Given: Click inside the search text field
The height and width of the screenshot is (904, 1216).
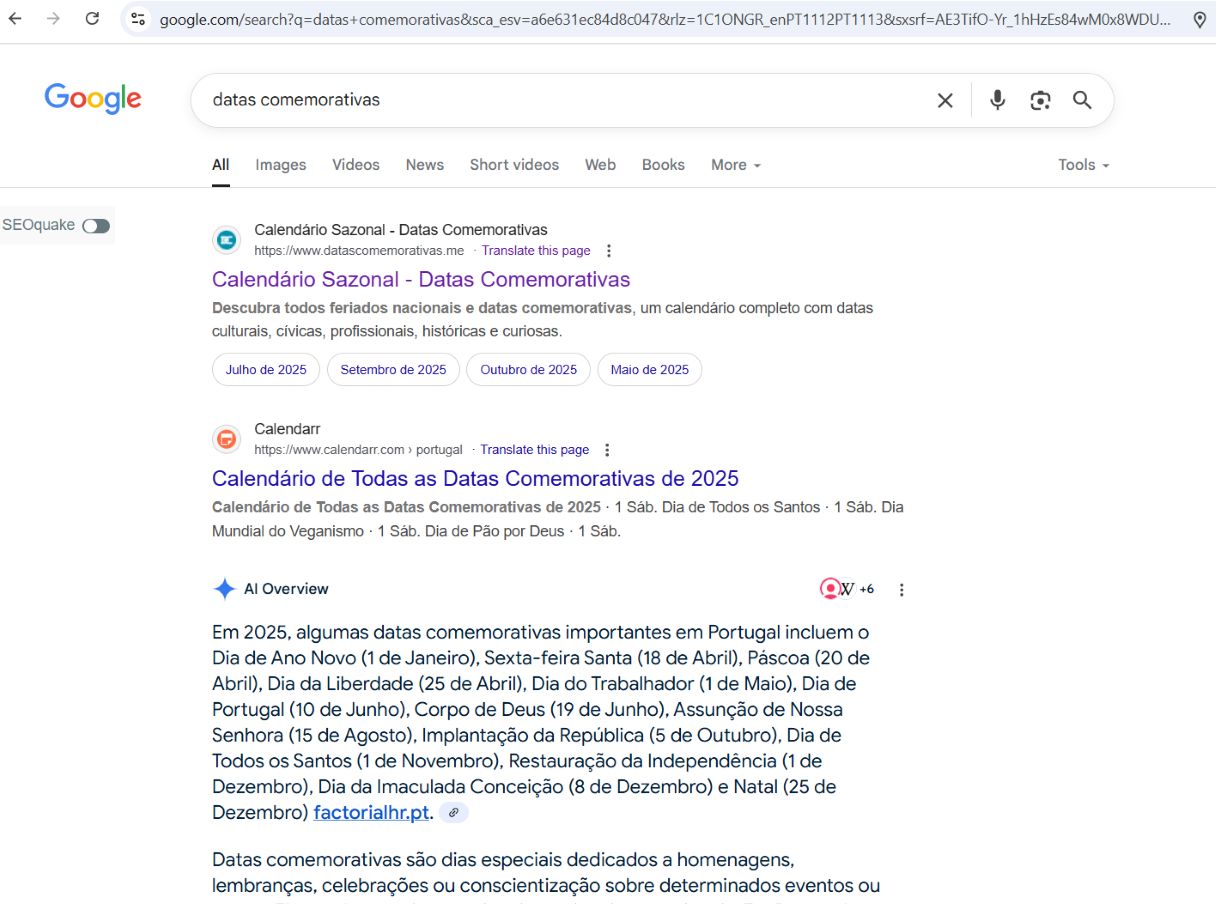Looking at the screenshot, I should [x=550, y=100].
